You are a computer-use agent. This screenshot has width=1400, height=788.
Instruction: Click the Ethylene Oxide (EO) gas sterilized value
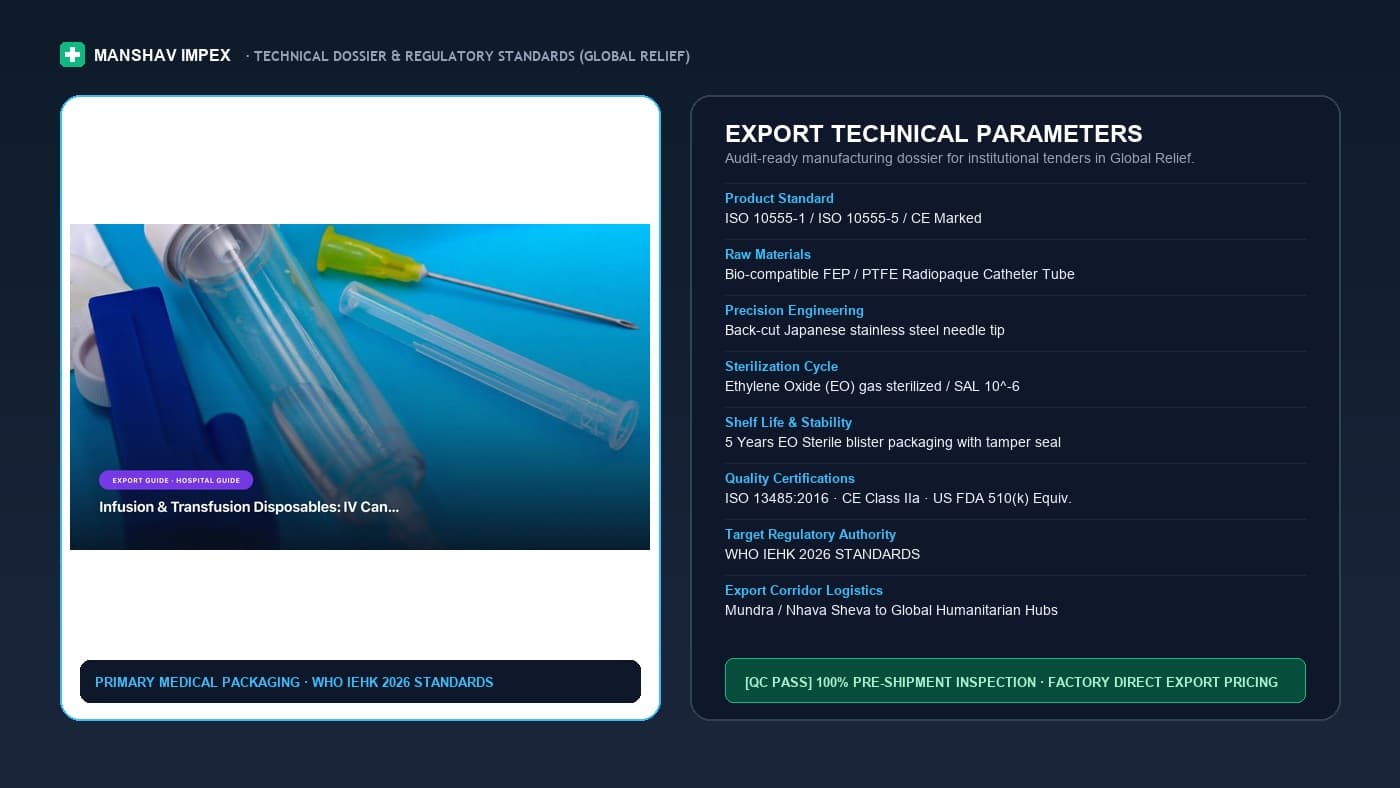872,386
